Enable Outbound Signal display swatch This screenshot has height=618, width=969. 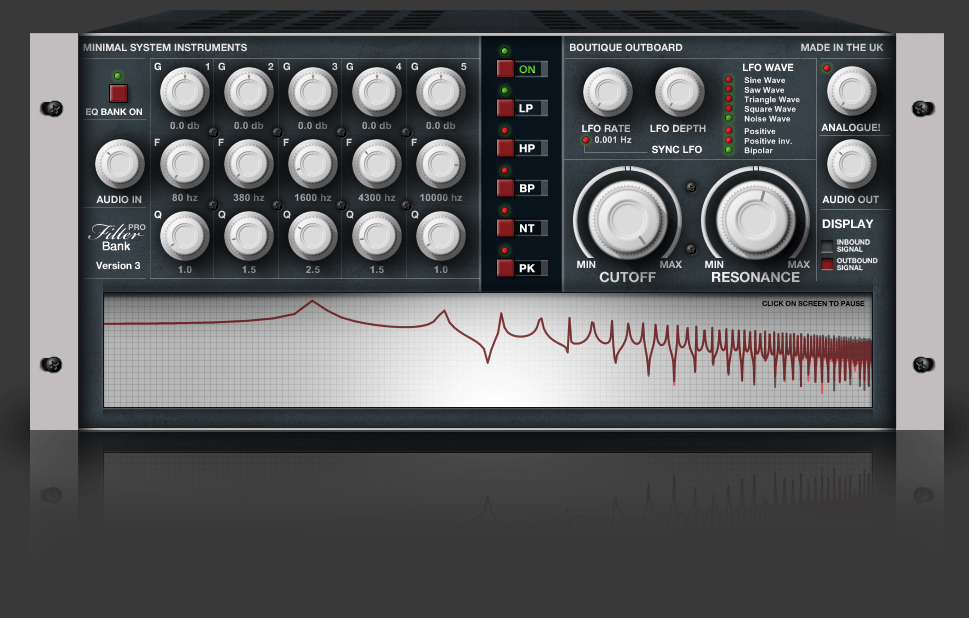coord(827,265)
